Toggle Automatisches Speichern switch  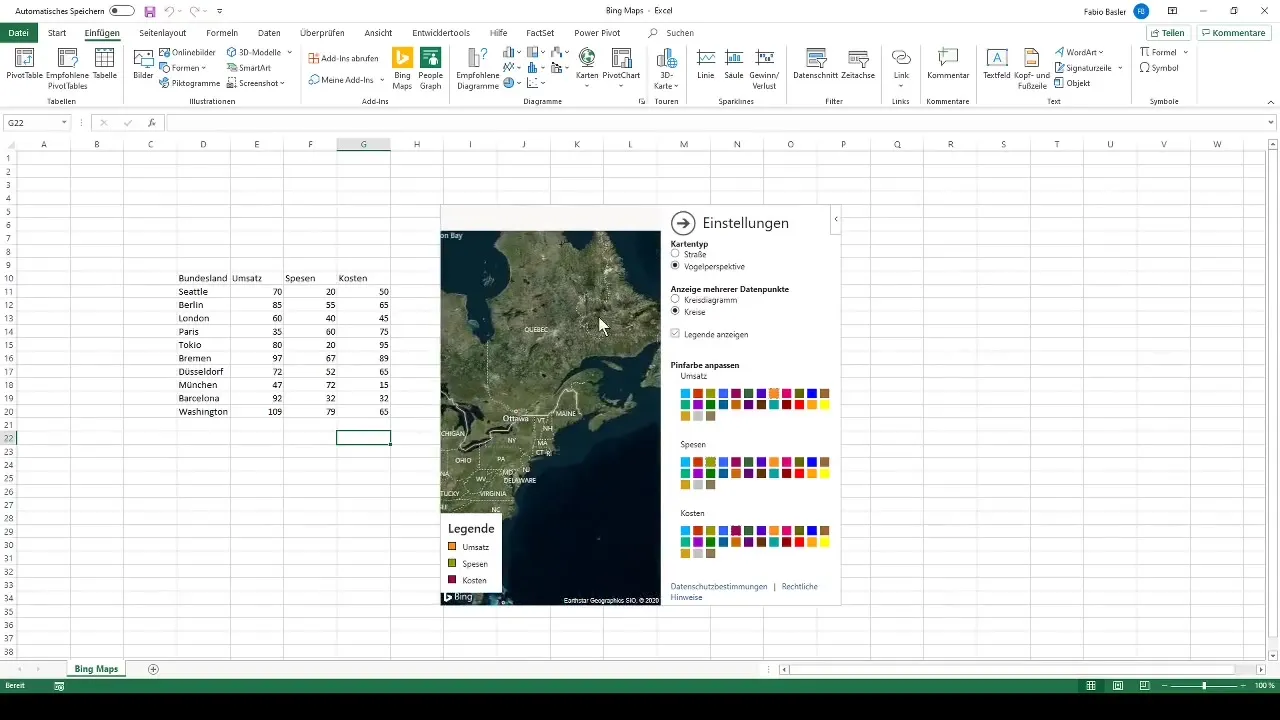coord(122,11)
